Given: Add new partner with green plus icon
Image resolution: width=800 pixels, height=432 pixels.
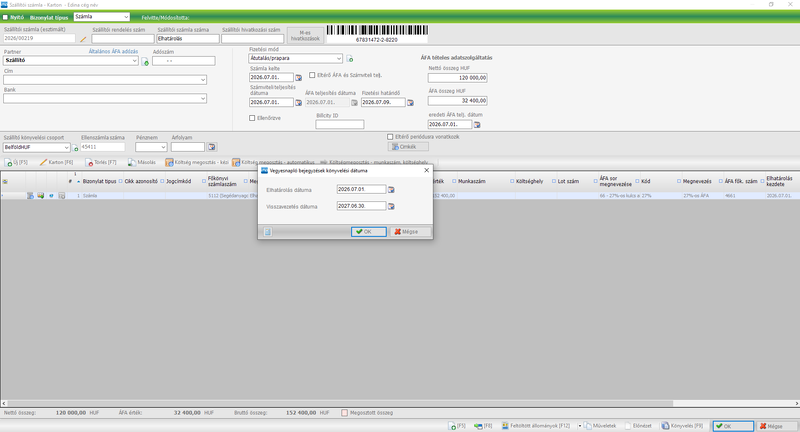Looking at the screenshot, I should click(145, 62).
